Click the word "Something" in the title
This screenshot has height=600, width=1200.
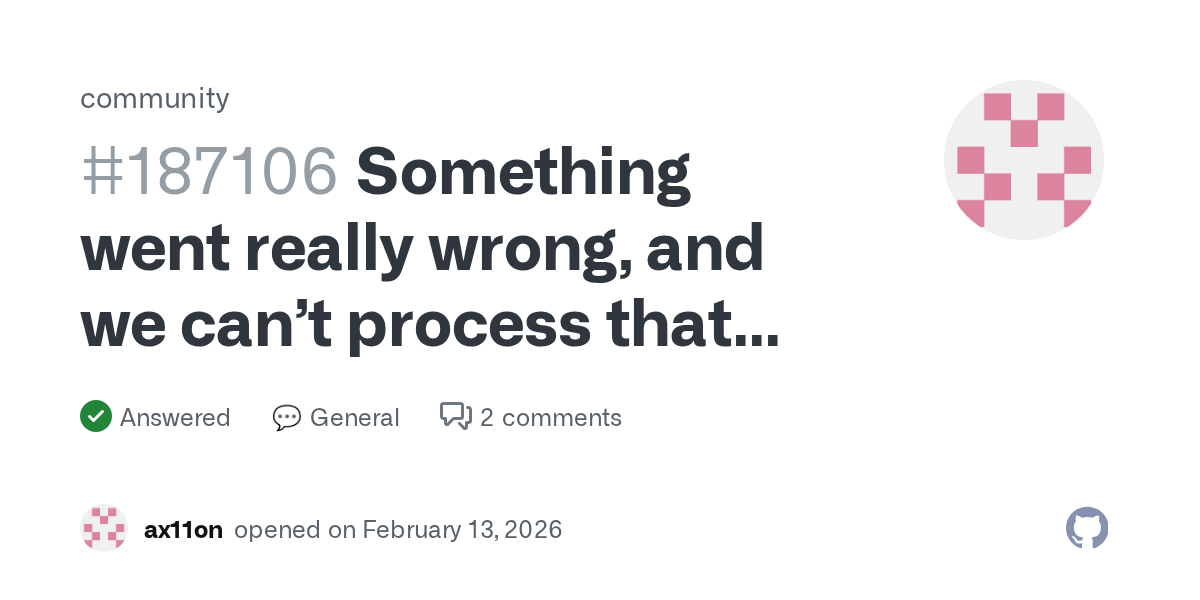[523, 171]
